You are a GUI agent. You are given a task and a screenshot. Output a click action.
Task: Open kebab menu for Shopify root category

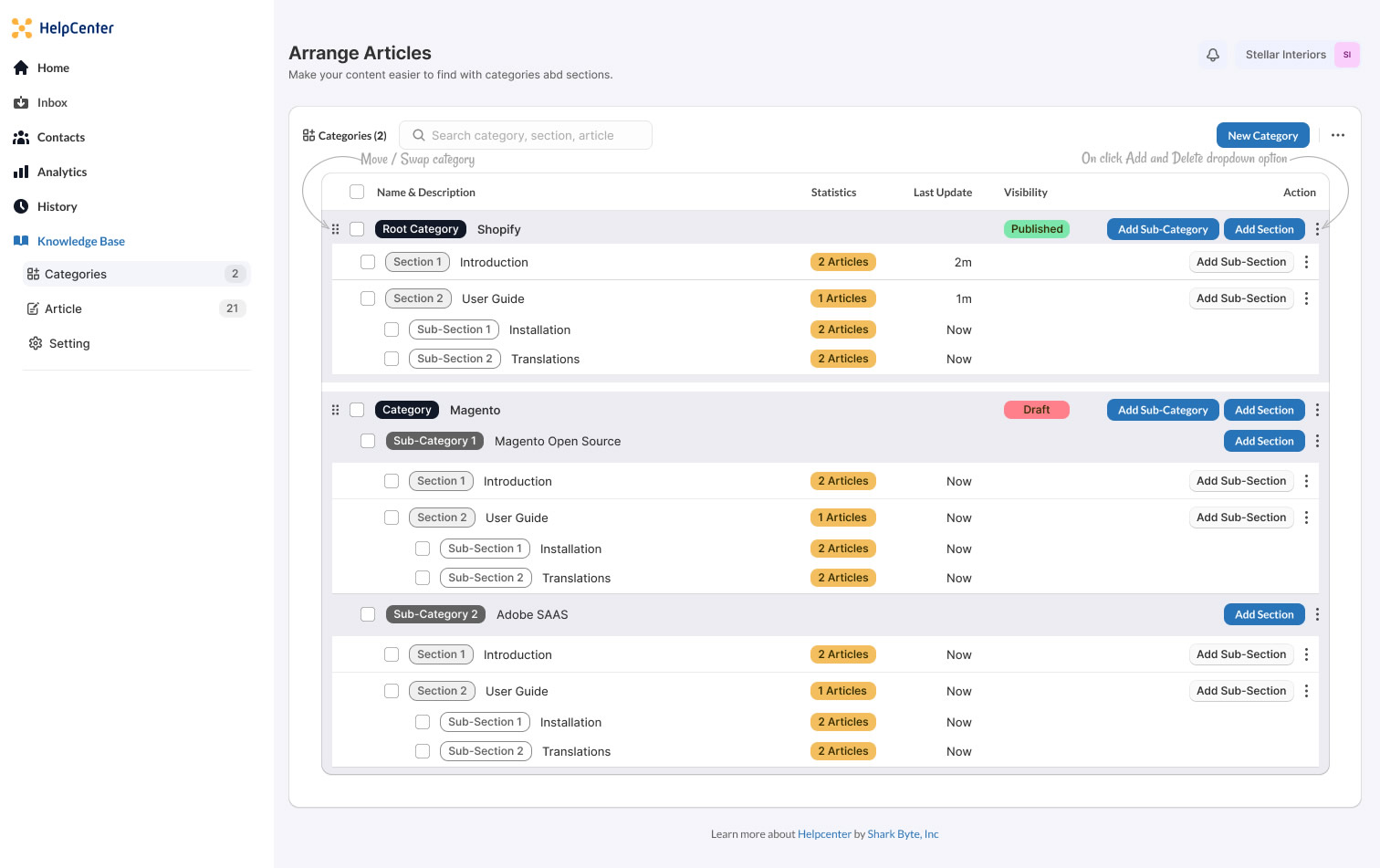tap(1317, 229)
